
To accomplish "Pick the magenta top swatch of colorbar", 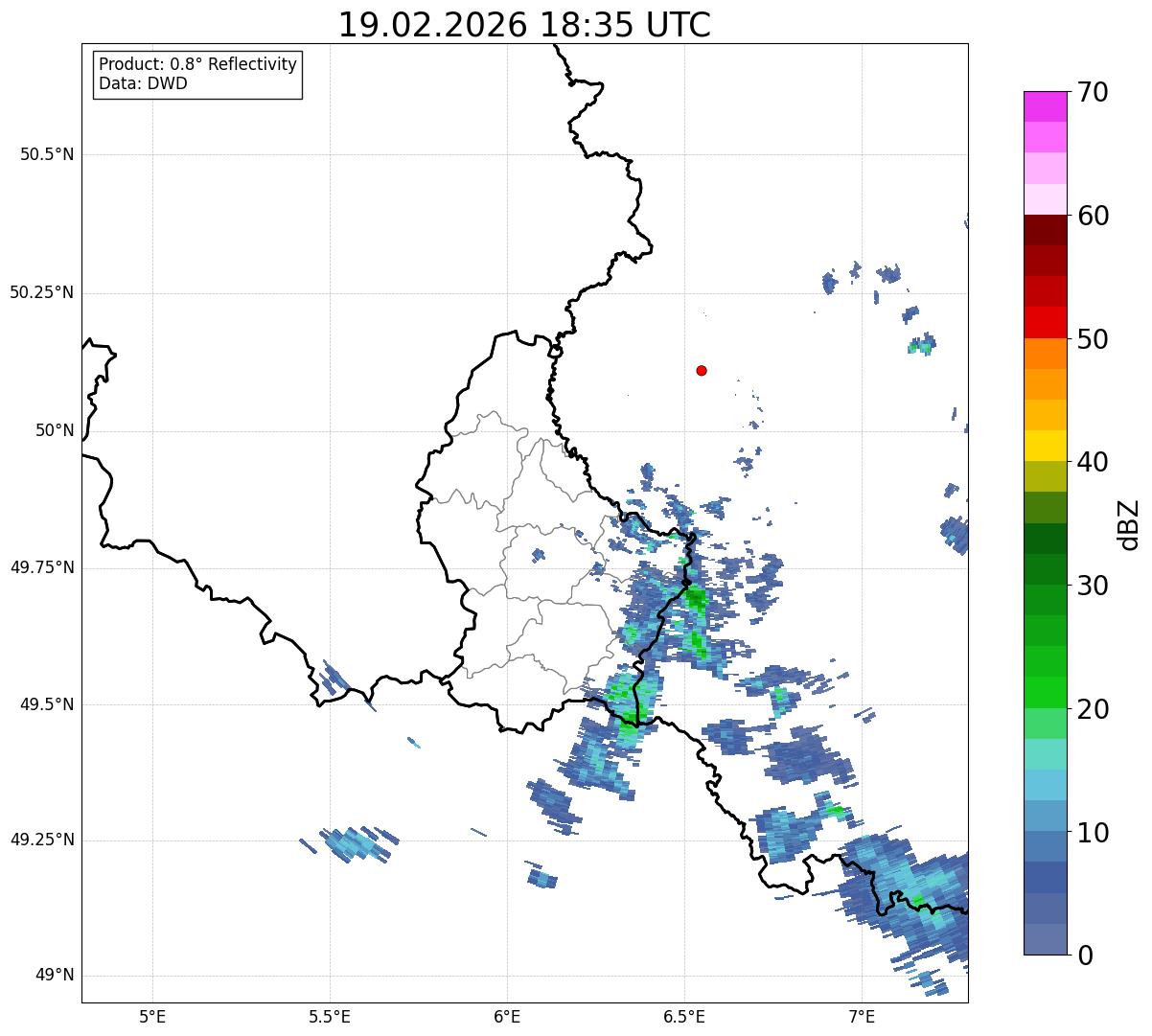I will click(x=1045, y=106).
